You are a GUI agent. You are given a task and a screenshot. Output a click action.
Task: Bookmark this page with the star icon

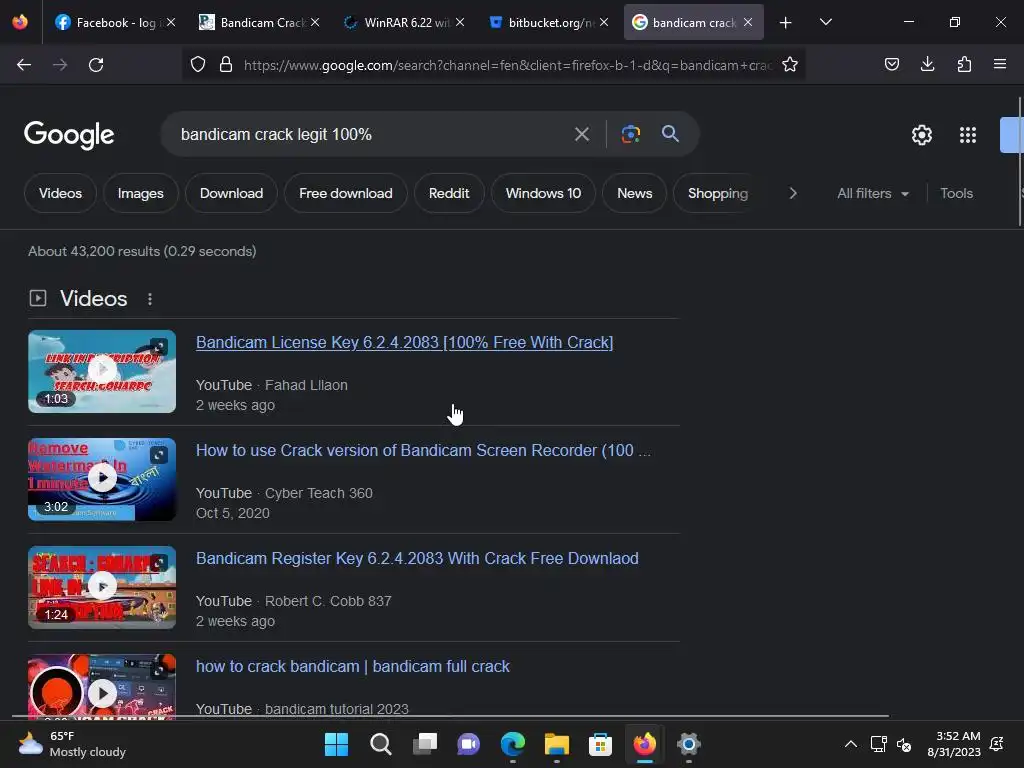click(790, 64)
